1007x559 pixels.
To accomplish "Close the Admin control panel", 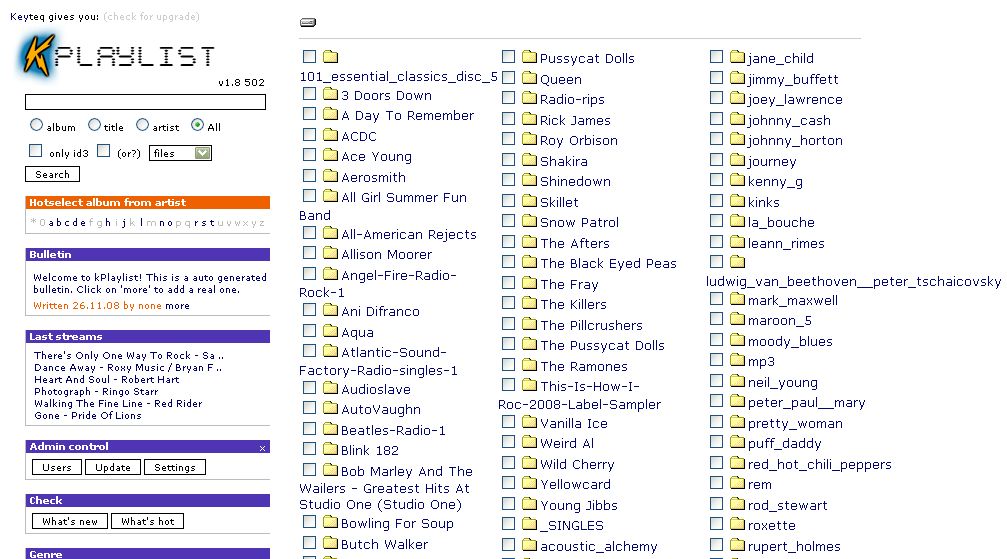I will point(262,448).
